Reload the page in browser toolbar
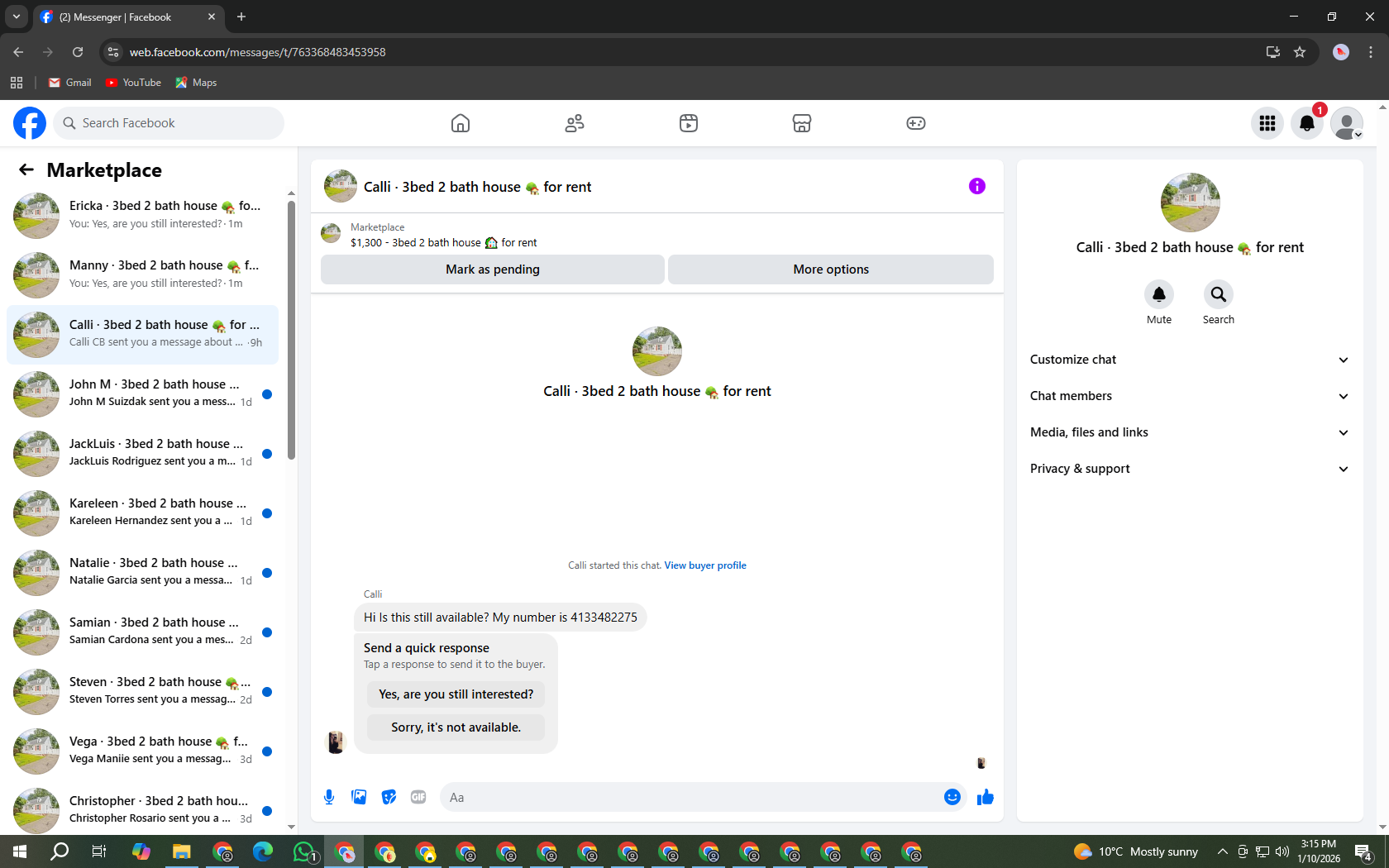 tap(78, 52)
